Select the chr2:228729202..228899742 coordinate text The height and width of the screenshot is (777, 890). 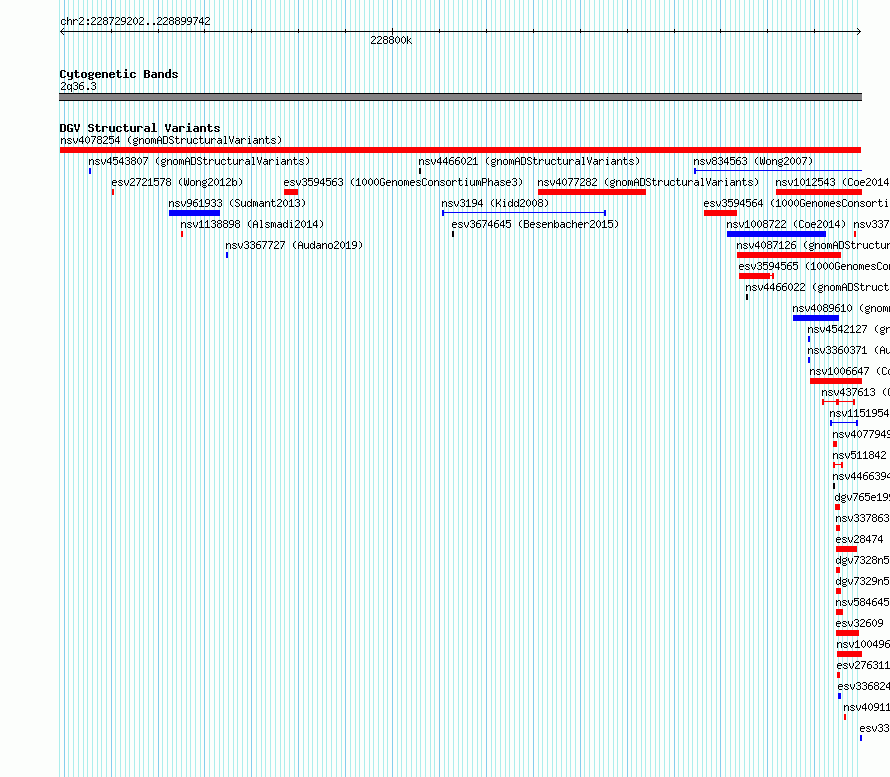[x=135, y=21]
